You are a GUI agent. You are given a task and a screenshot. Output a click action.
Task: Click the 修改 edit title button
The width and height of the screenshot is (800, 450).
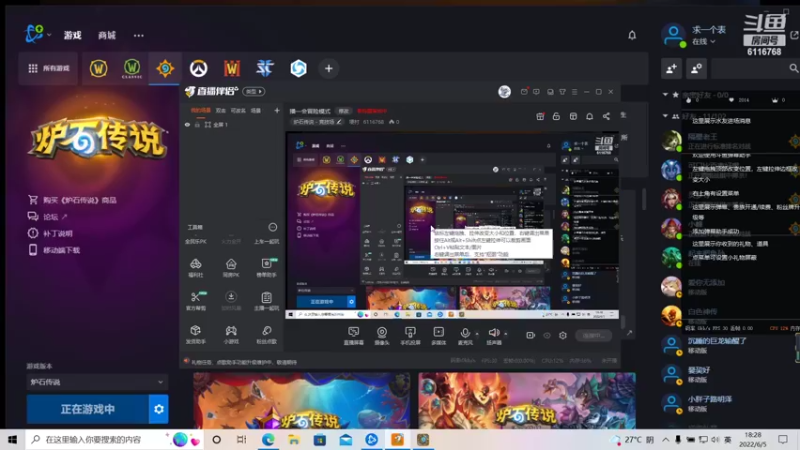[343, 111]
